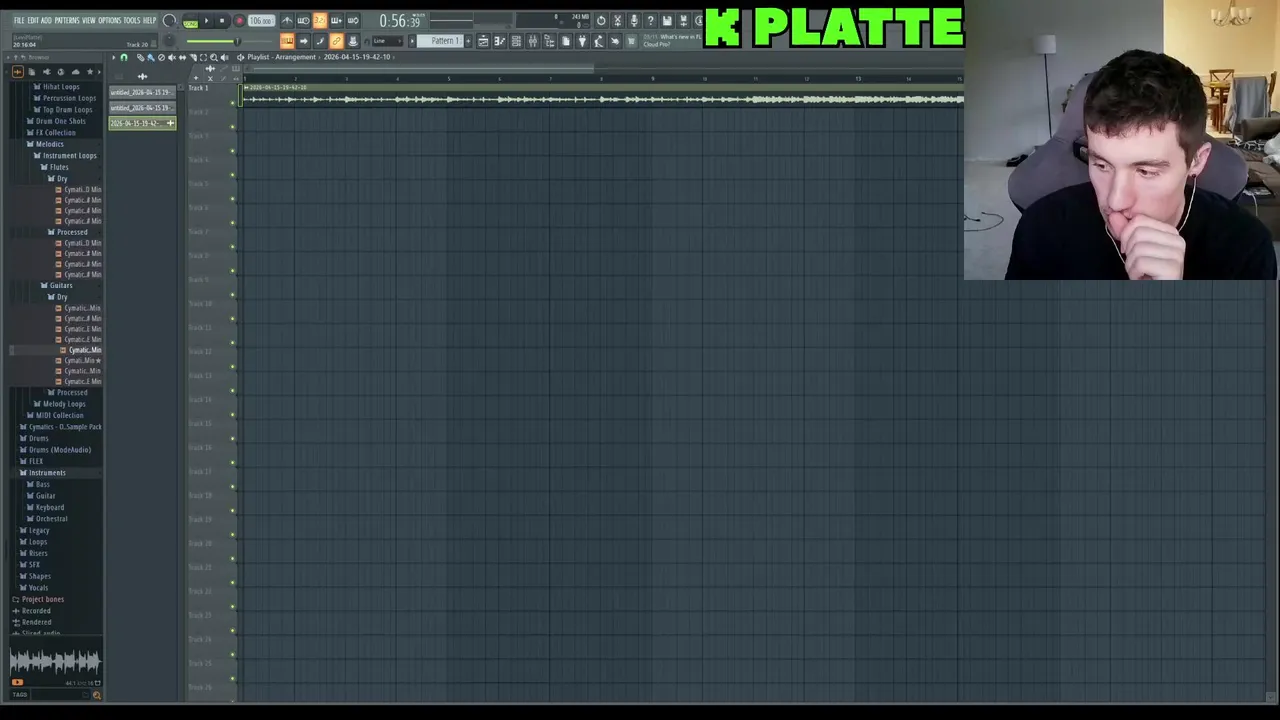Viewport: 1280px width, 720px height.
Task: Click the microphone icon in top toolbar
Action: coord(634,20)
